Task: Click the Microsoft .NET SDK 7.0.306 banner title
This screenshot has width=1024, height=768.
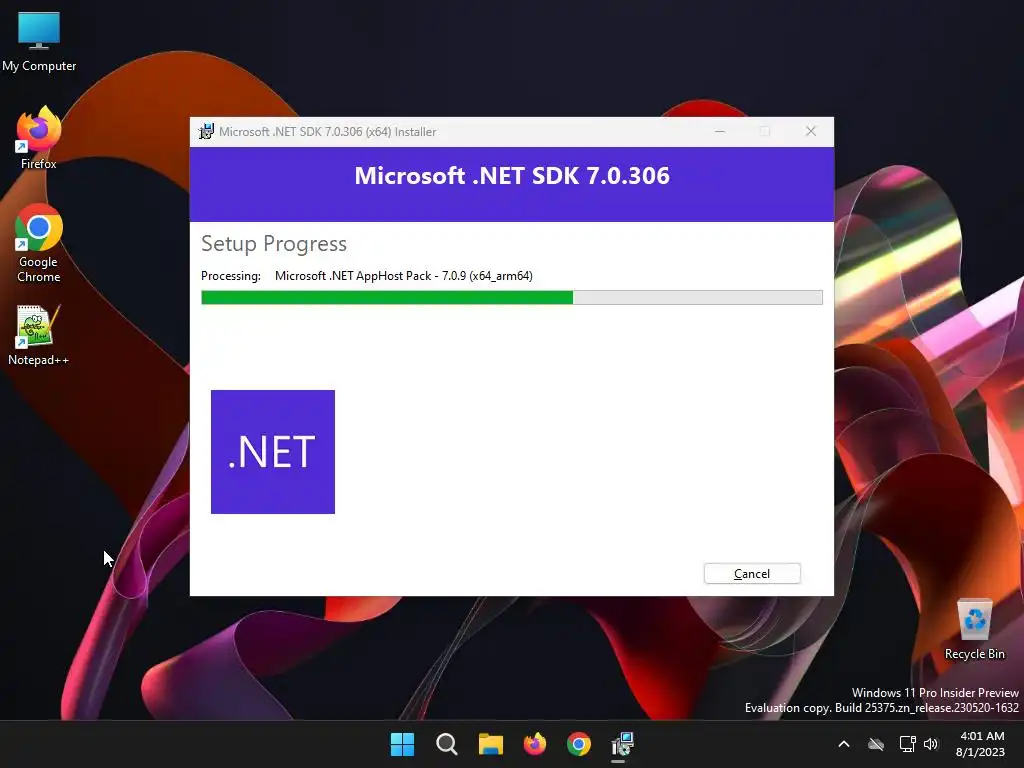Action: point(512,176)
